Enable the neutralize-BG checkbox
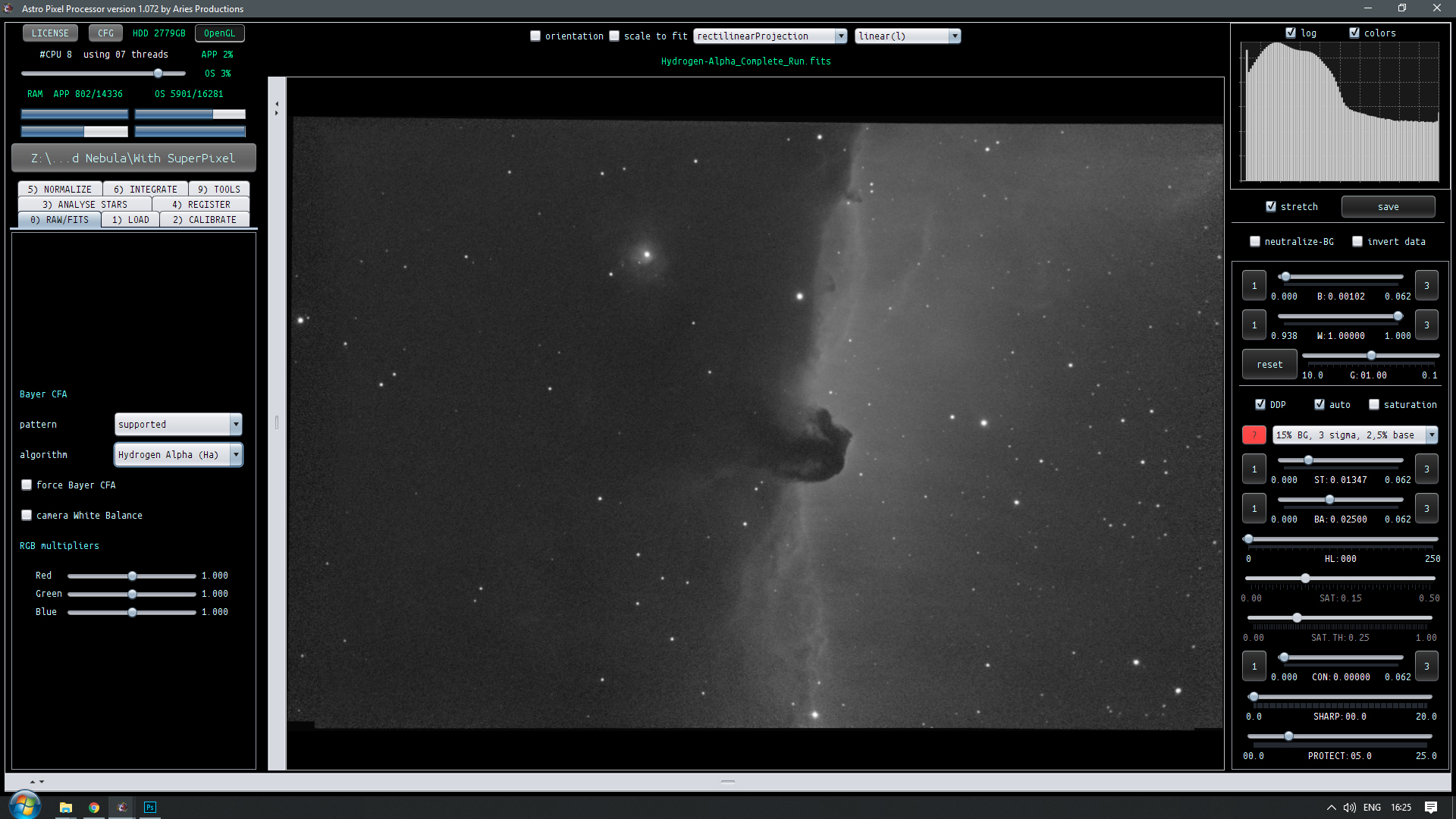1456x819 pixels. point(1255,242)
